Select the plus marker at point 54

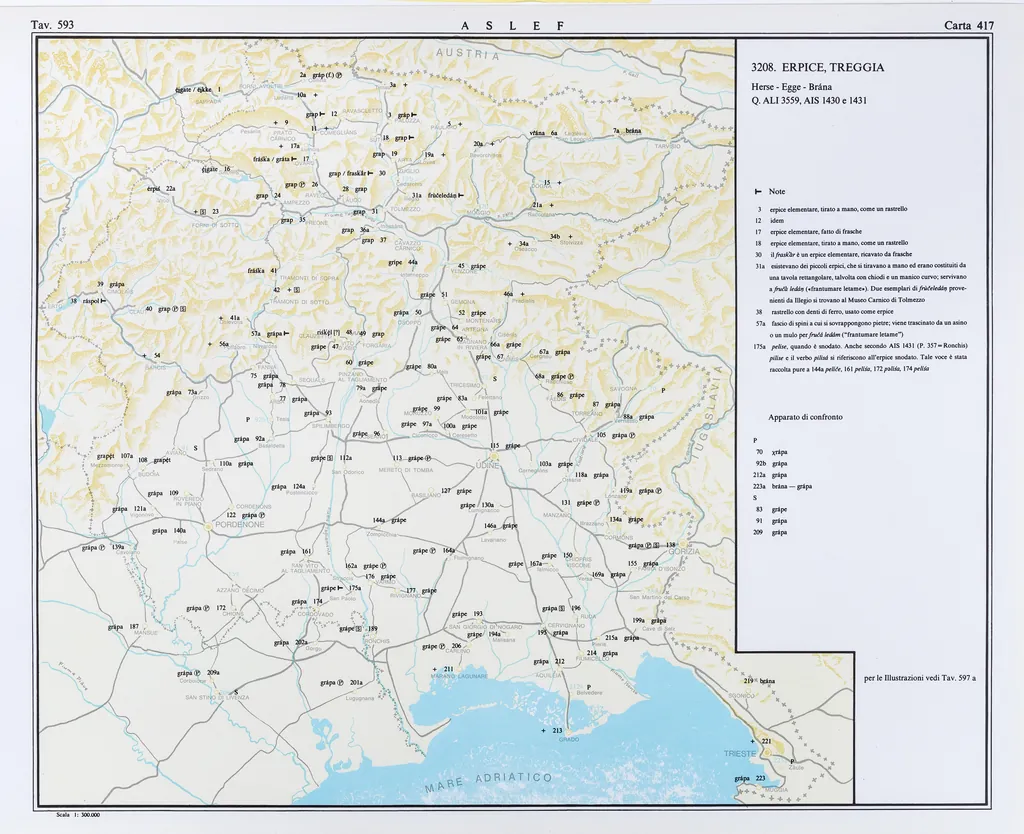[x=143, y=355]
